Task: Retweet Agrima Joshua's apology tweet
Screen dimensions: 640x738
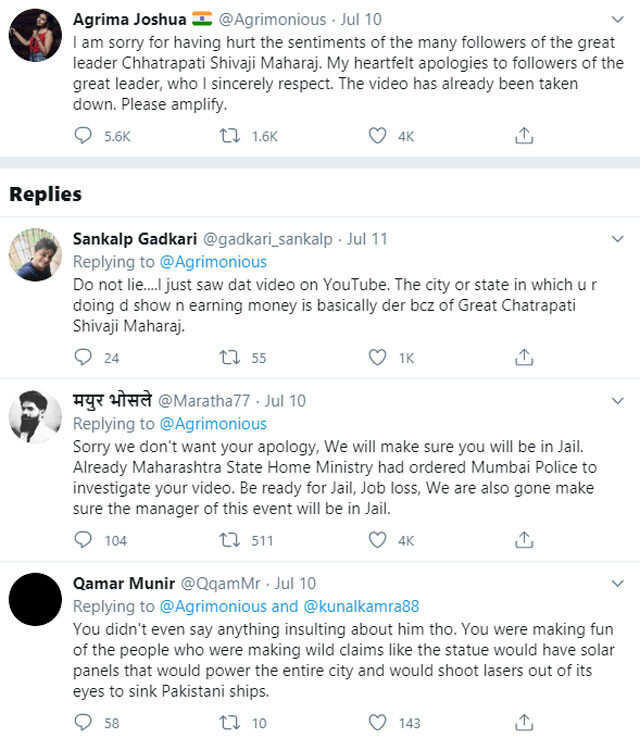Action: tap(229, 136)
